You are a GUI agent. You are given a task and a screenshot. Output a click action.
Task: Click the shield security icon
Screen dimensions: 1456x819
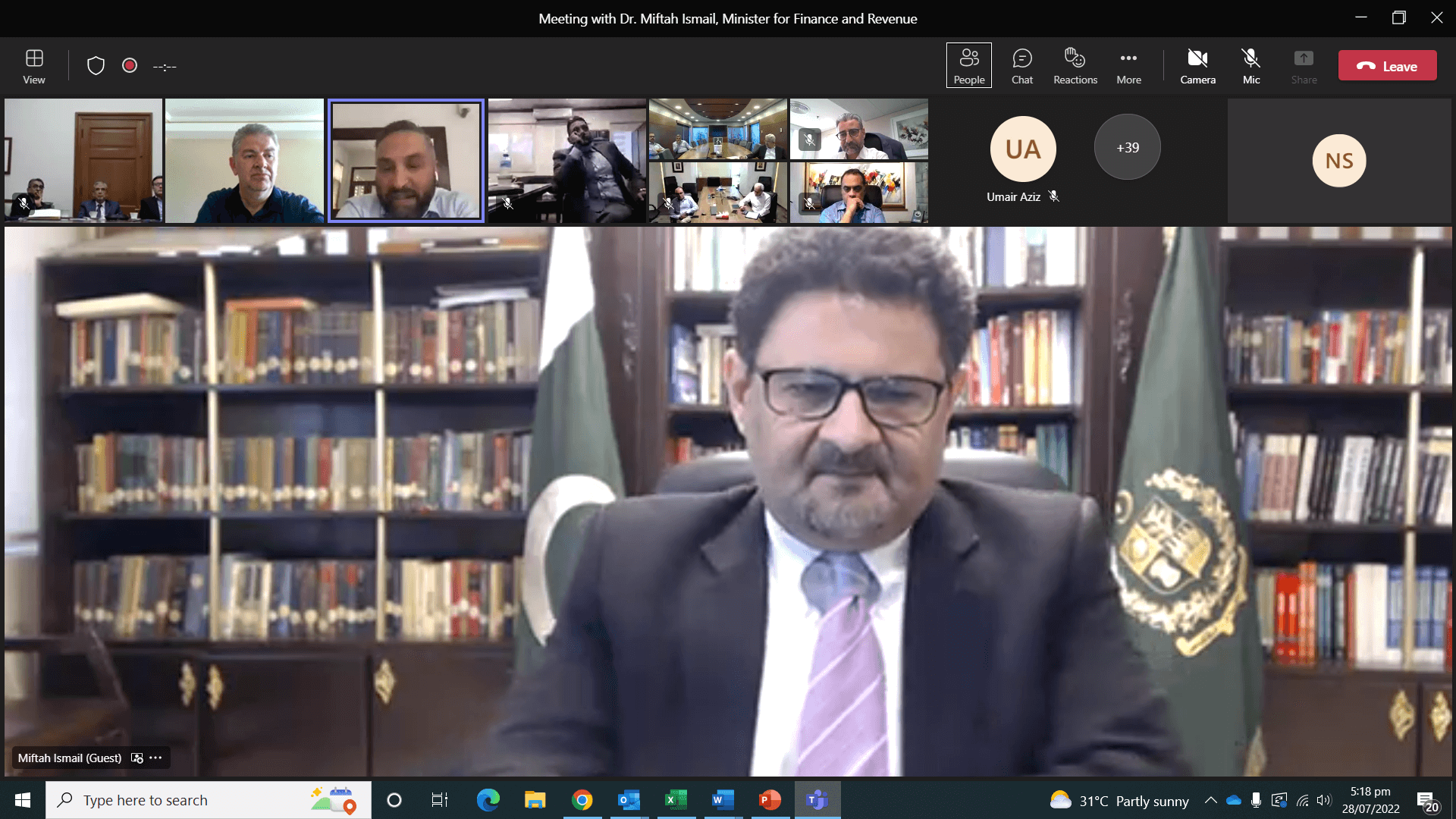point(96,66)
